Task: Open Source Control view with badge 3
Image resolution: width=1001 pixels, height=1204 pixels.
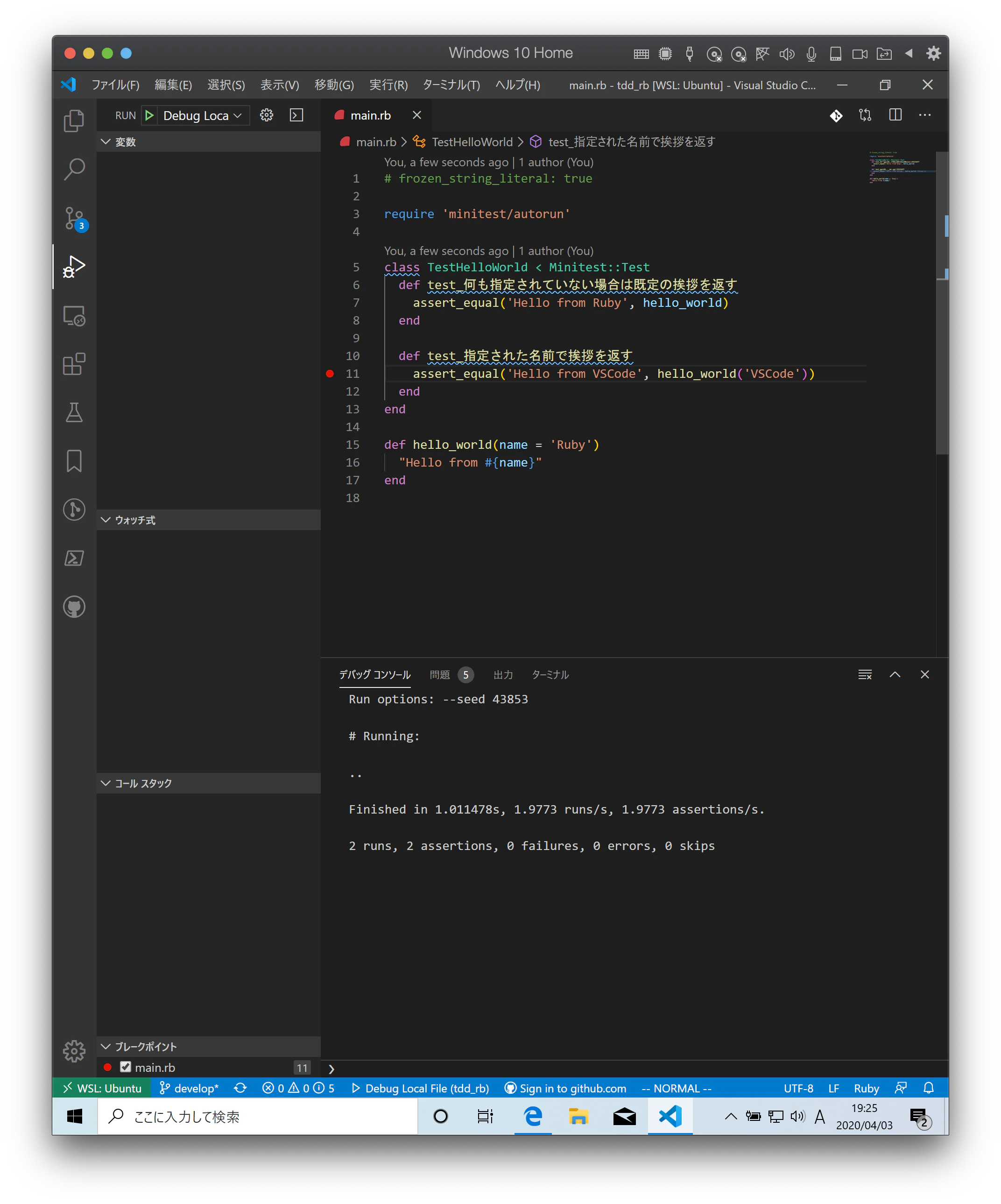Action: pos(74,218)
